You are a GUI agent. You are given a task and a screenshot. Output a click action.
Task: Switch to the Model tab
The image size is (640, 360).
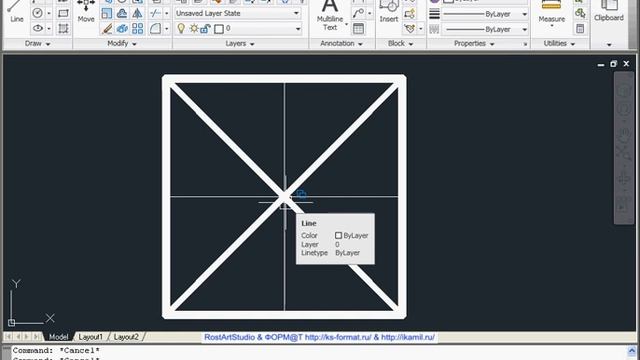point(58,337)
